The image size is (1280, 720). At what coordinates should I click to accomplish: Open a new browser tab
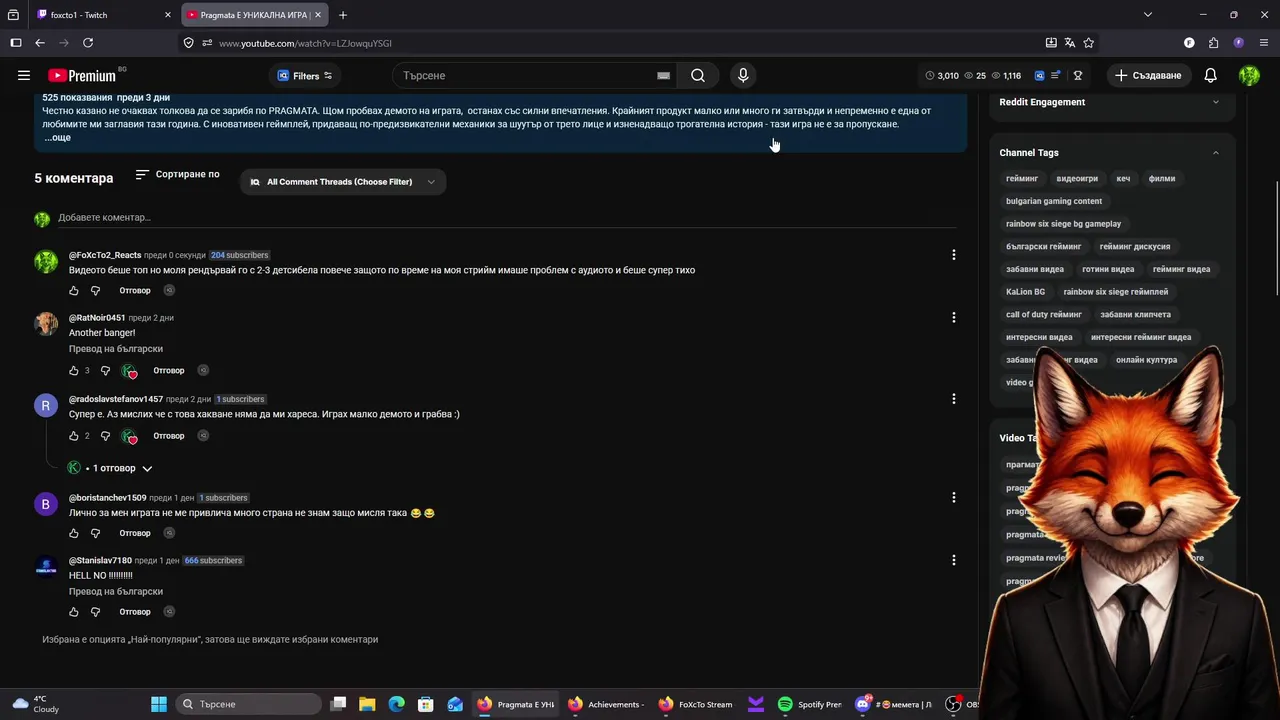(x=343, y=15)
